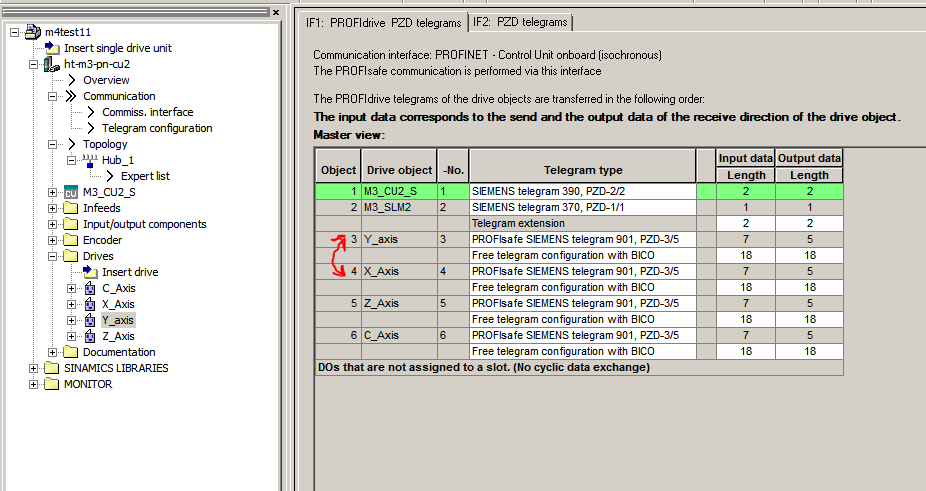
Task: Click the Infeeds folder icon
Action: tap(71, 208)
